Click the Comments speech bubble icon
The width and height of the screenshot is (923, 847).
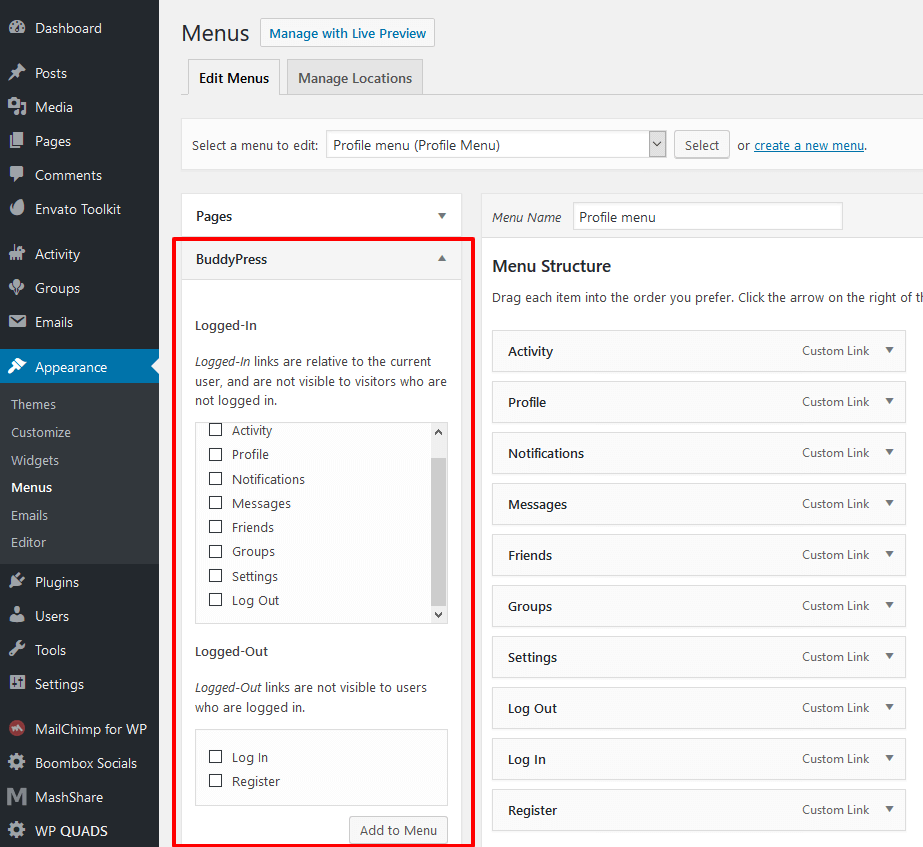tap(17, 174)
